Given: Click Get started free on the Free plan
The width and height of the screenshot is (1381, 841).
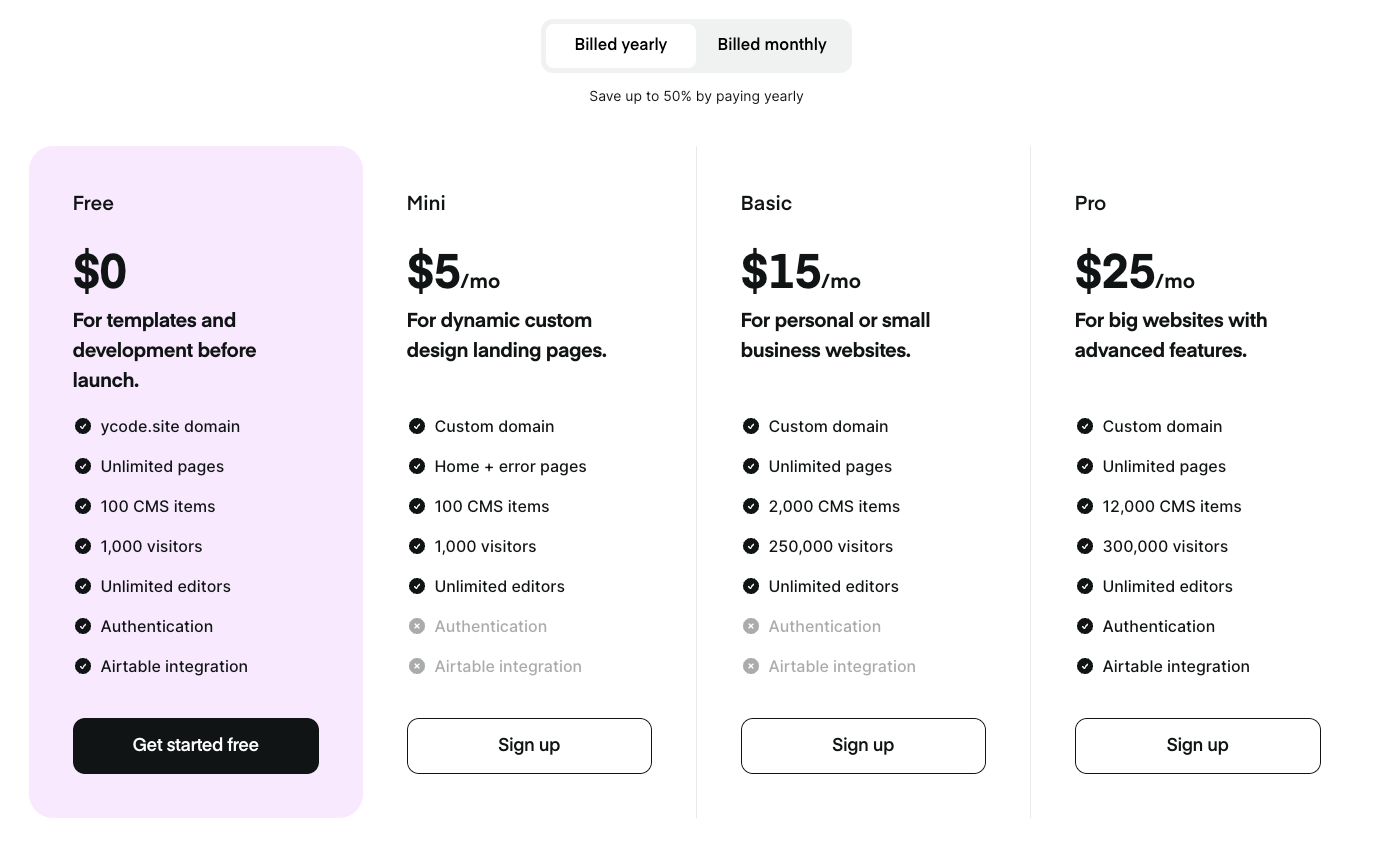Looking at the screenshot, I should [x=195, y=745].
